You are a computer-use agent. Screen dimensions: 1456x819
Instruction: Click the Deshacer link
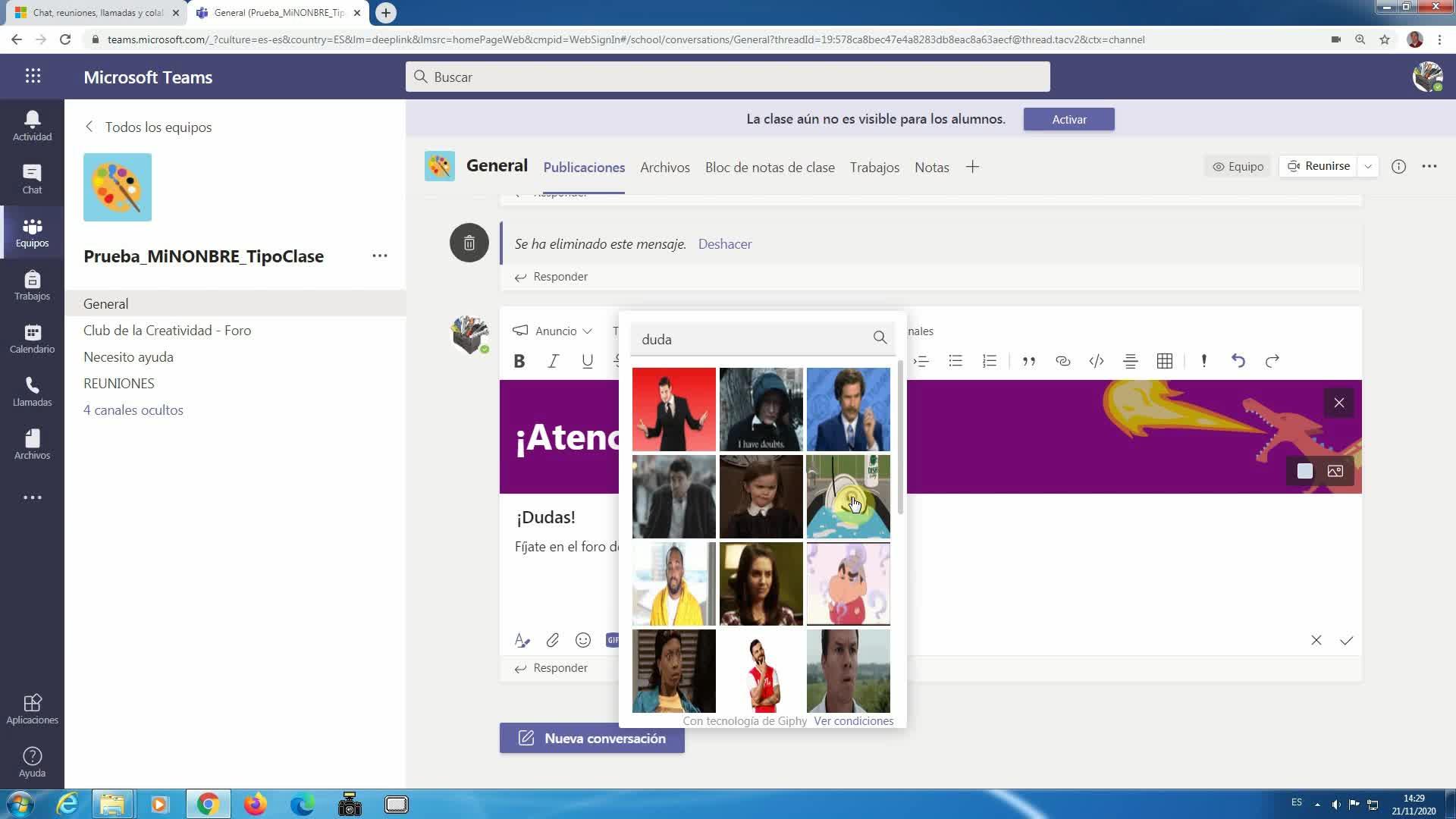pos(724,244)
